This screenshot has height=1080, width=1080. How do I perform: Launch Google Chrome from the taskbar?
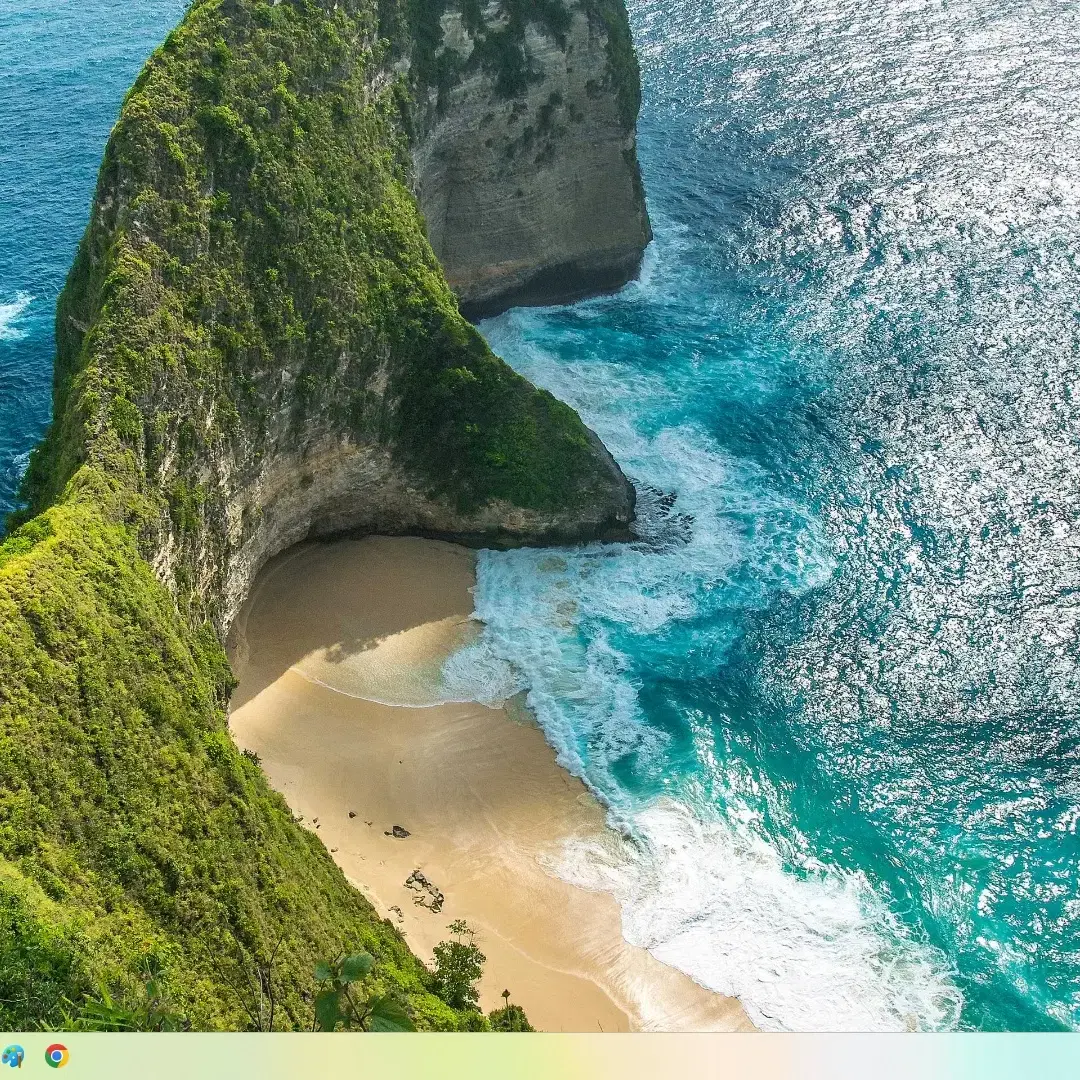[x=57, y=1056]
